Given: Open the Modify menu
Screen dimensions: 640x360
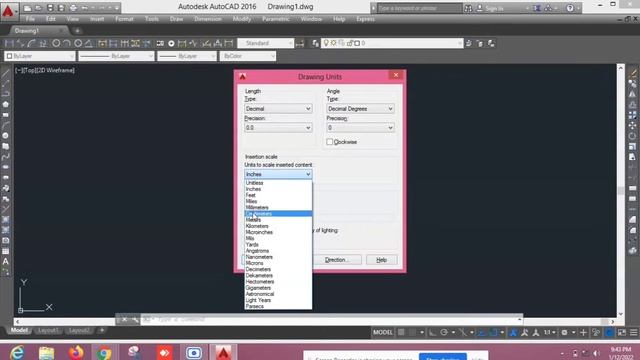Looking at the screenshot, I should point(242,19).
